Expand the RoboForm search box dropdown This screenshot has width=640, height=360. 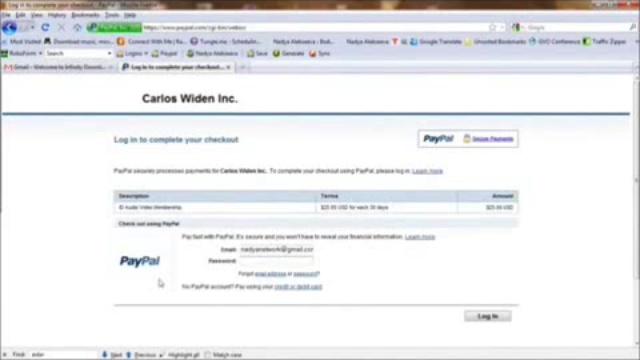(x=109, y=53)
